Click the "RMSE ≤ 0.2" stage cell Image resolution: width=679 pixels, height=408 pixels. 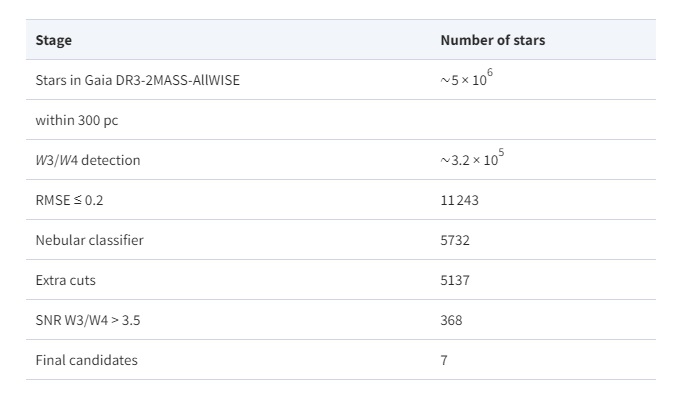tap(69, 200)
